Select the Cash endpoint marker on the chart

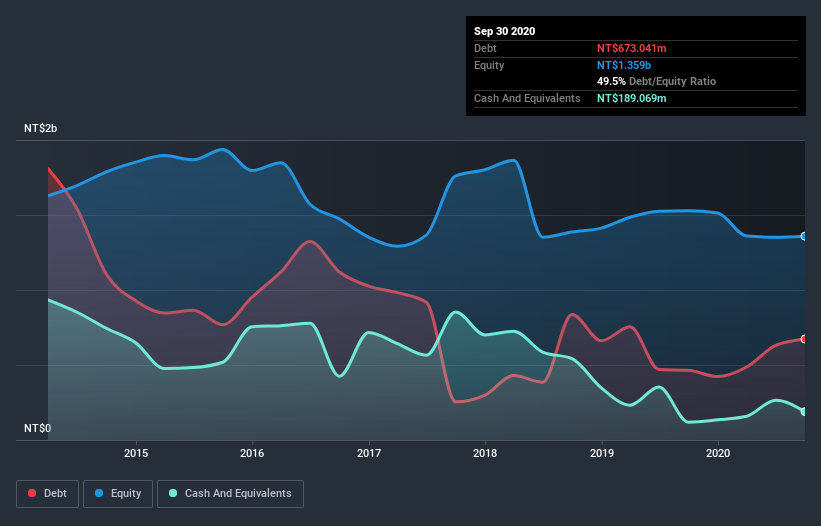click(x=804, y=412)
